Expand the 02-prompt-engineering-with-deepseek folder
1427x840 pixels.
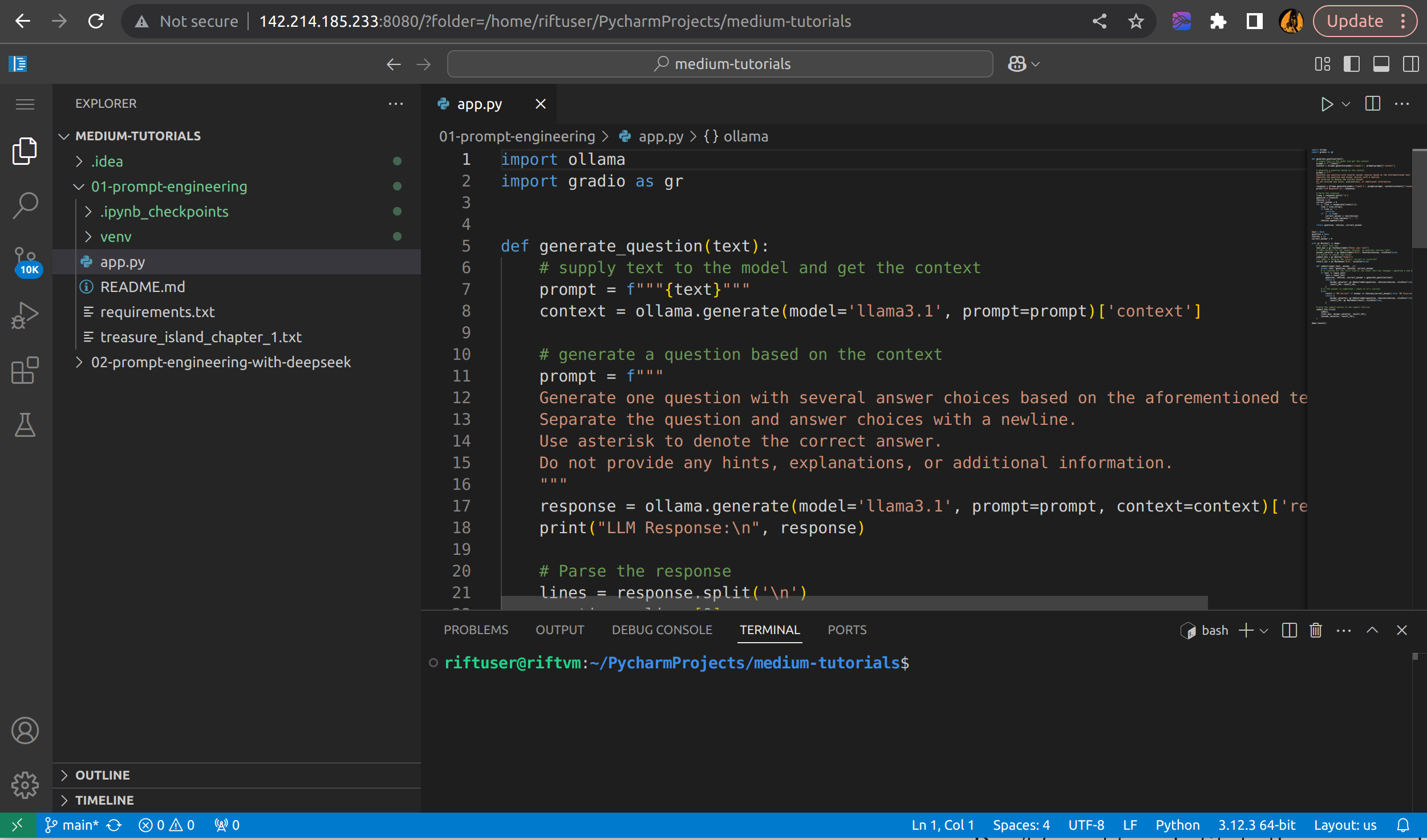point(220,362)
